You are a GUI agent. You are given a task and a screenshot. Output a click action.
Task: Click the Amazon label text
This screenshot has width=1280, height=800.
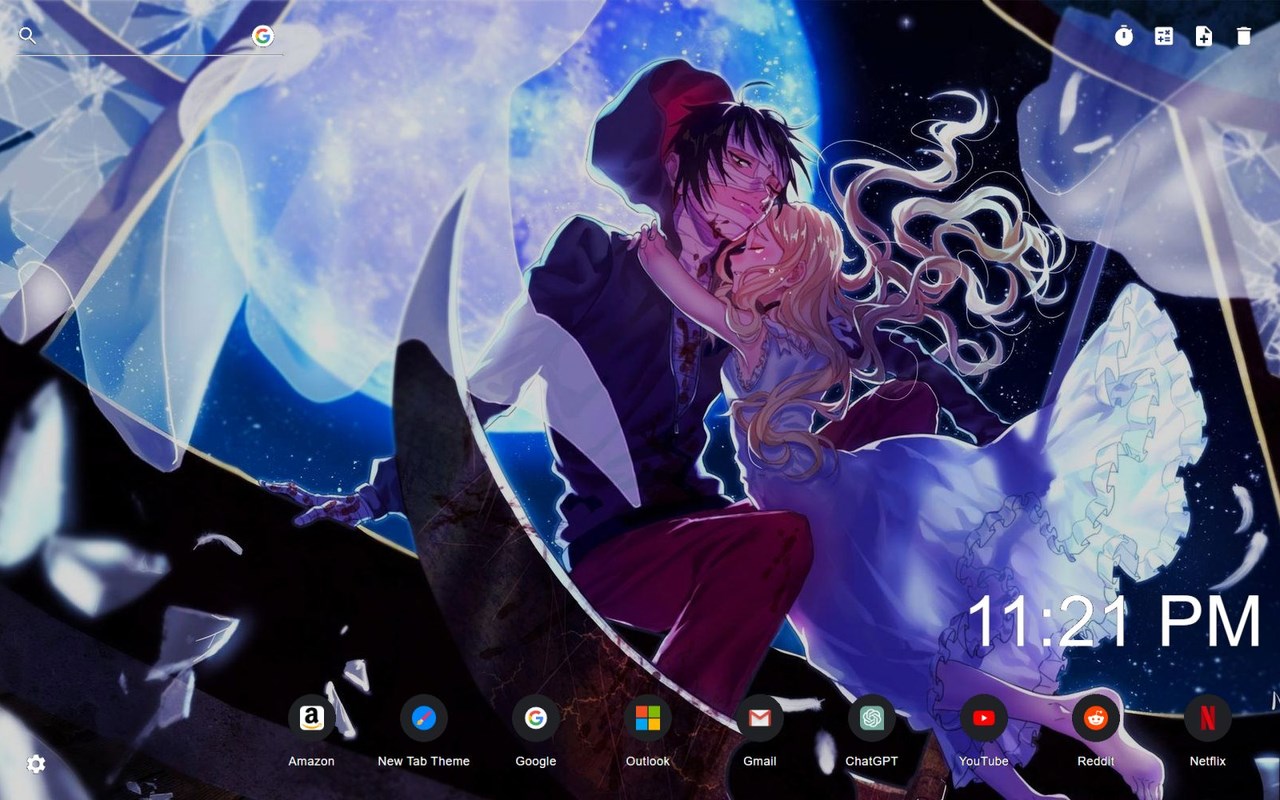tap(312, 761)
